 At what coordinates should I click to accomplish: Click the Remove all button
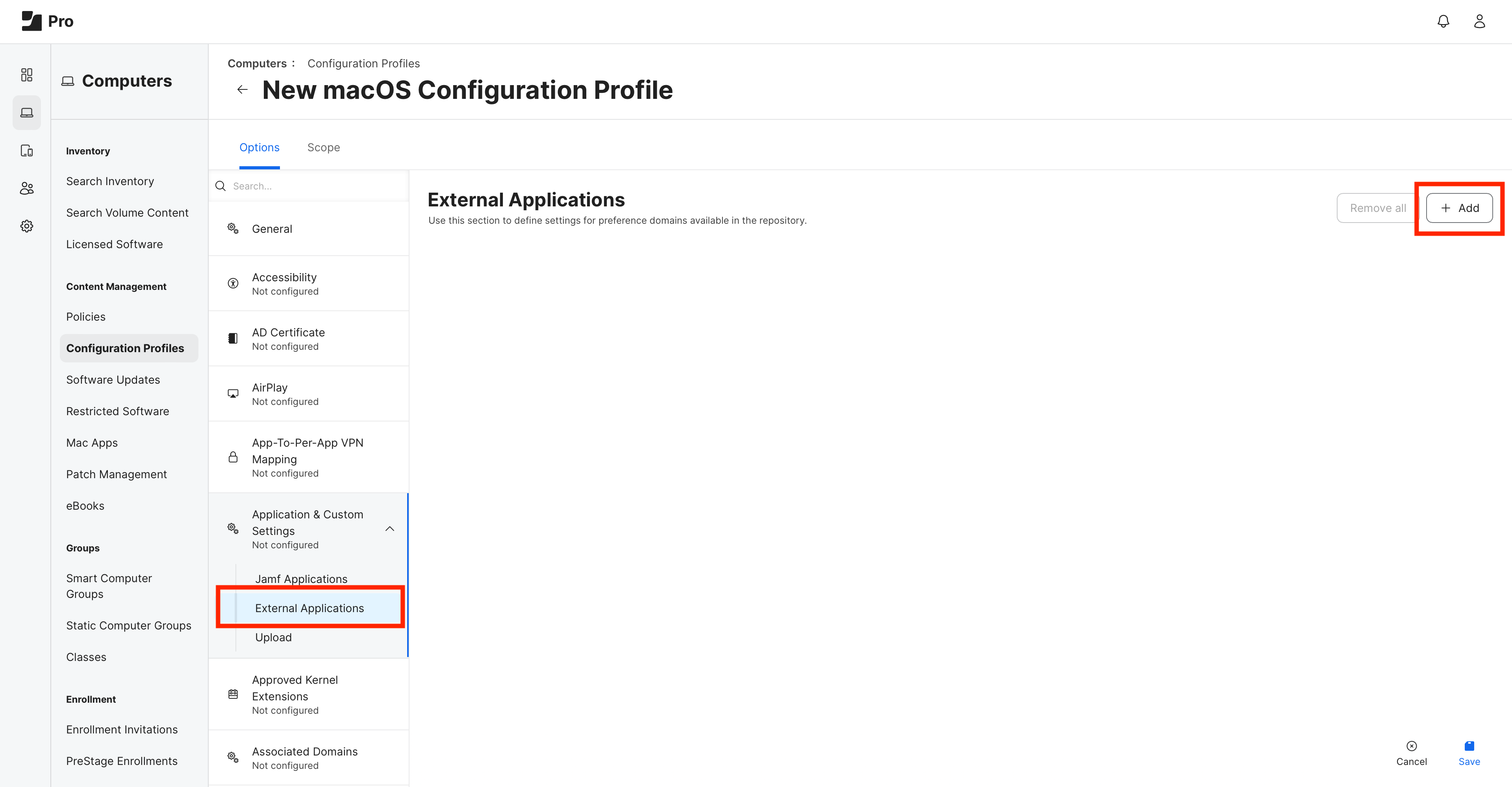[x=1378, y=208]
